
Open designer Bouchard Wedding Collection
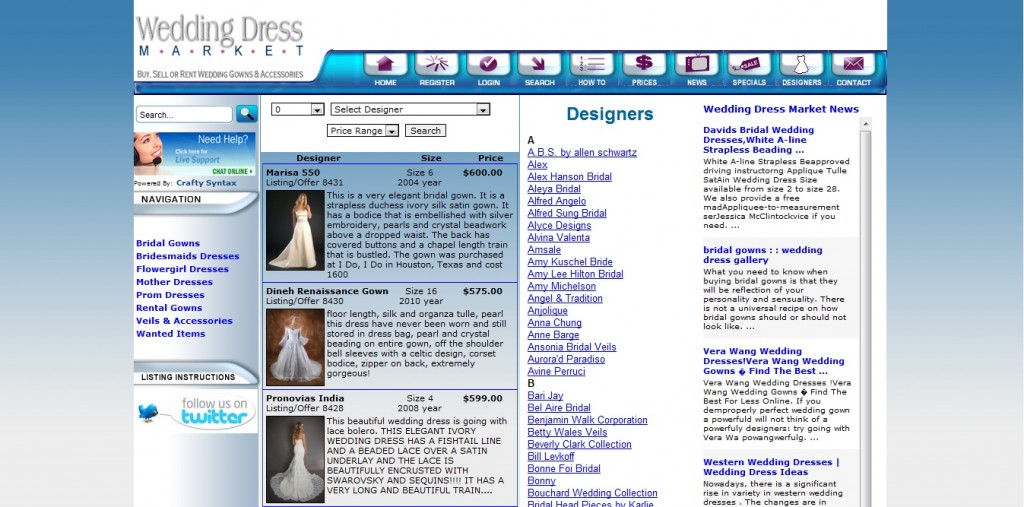(592, 493)
